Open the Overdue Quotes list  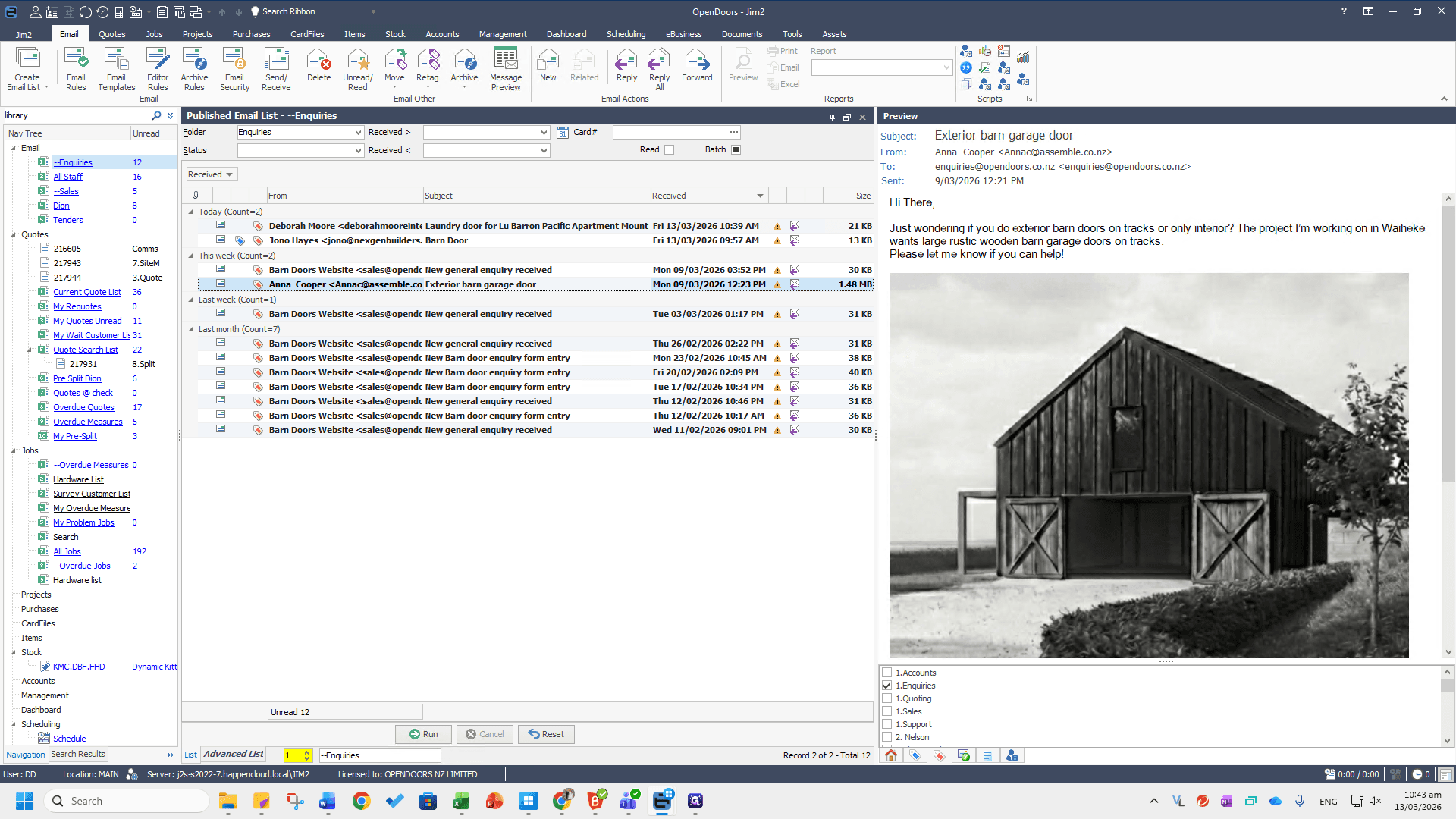coord(83,407)
